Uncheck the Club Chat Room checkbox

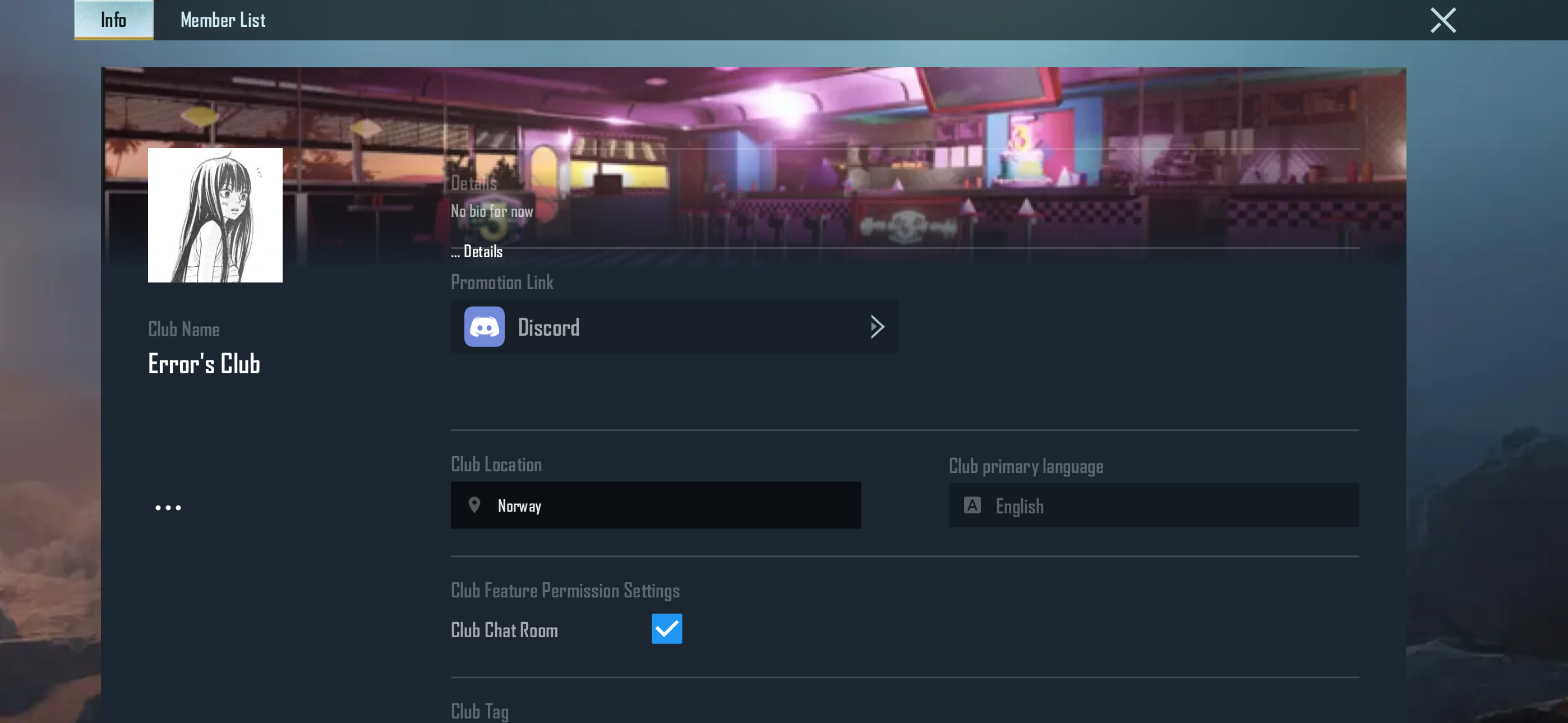click(x=667, y=629)
